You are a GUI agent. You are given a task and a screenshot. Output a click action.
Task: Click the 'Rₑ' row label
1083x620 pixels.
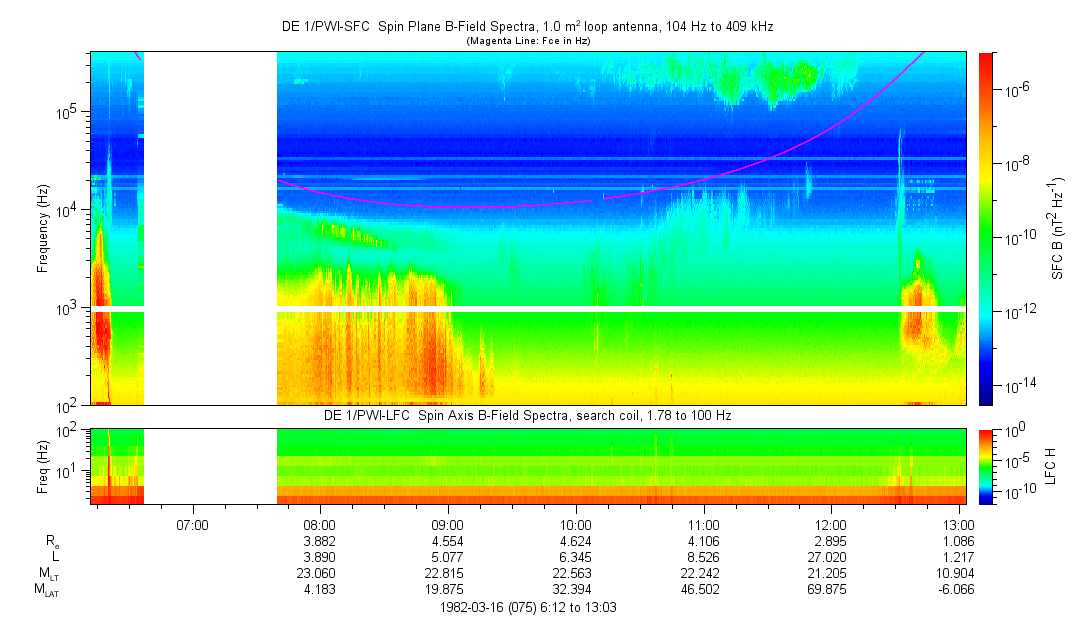(52, 542)
